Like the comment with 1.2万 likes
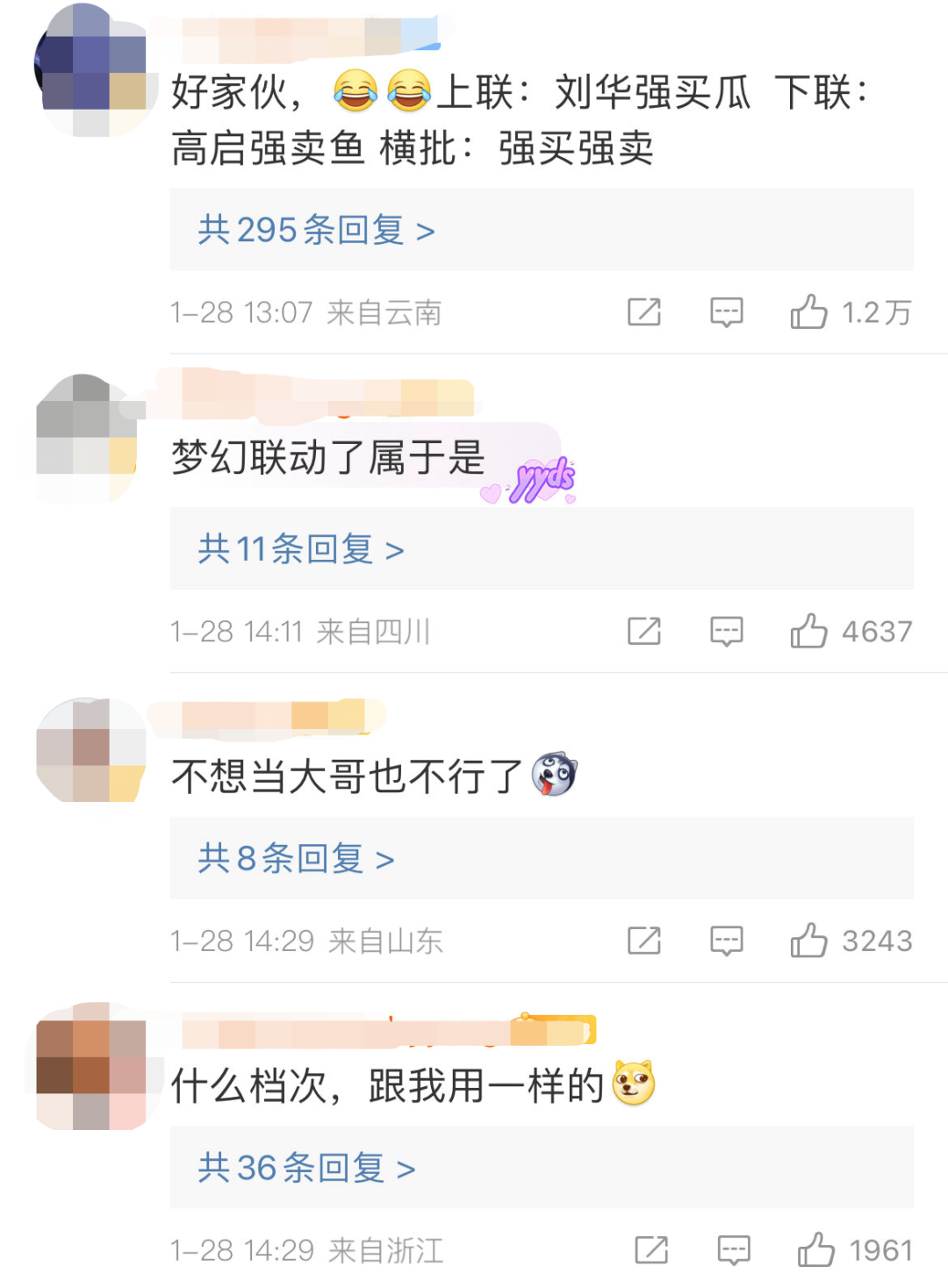The width and height of the screenshot is (948, 1288). pyautogui.click(x=808, y=311)
